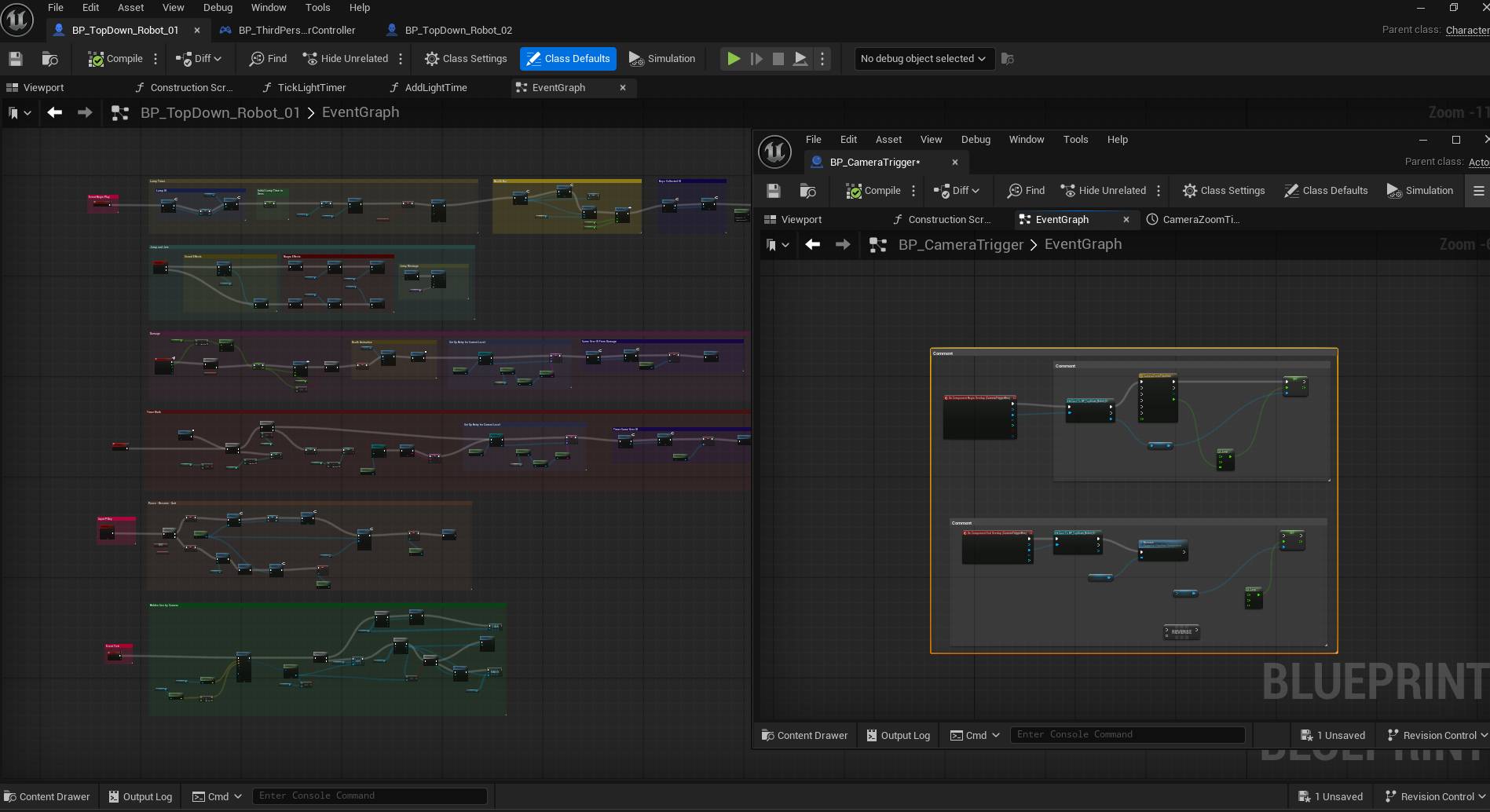The height and width of the screenshot is (812, 1490).
Task: Click Find in main window toolbar
Action: 268,59
